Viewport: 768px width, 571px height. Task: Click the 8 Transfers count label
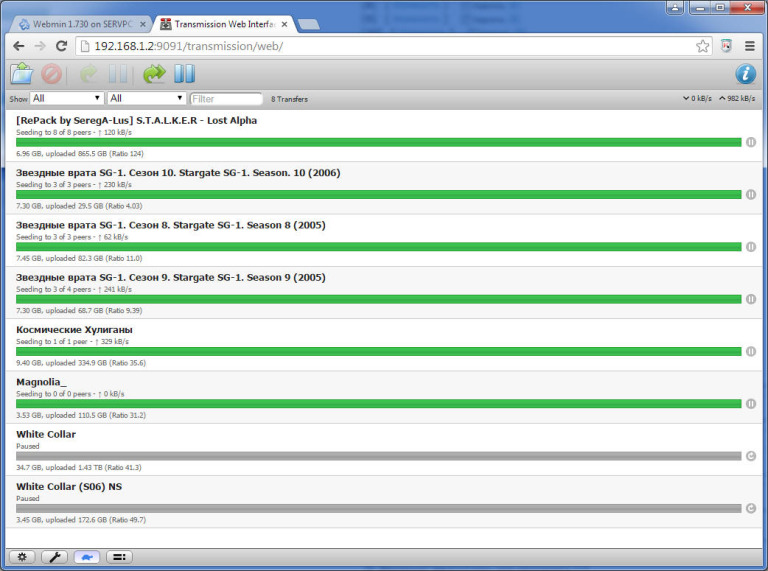click(x=289, y=99)
